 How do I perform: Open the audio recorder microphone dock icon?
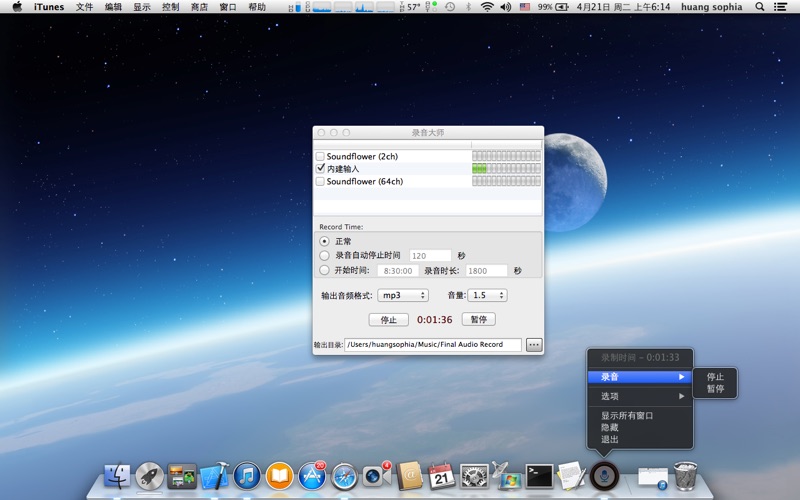pos(604,475)
